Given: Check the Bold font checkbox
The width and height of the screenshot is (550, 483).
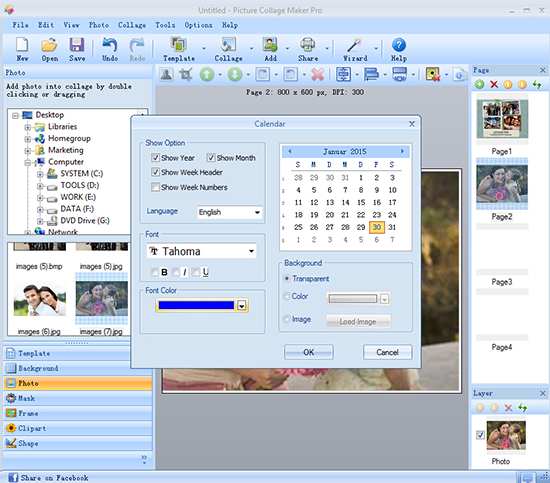Looking at the screenshot, I should coord(154,272).
